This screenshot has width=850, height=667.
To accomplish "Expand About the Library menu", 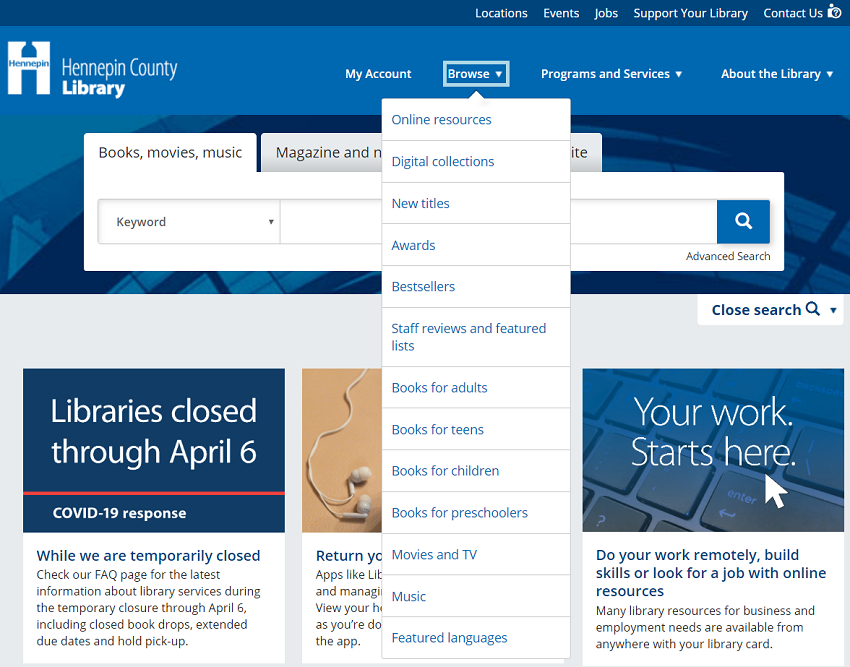I will 777,74.
